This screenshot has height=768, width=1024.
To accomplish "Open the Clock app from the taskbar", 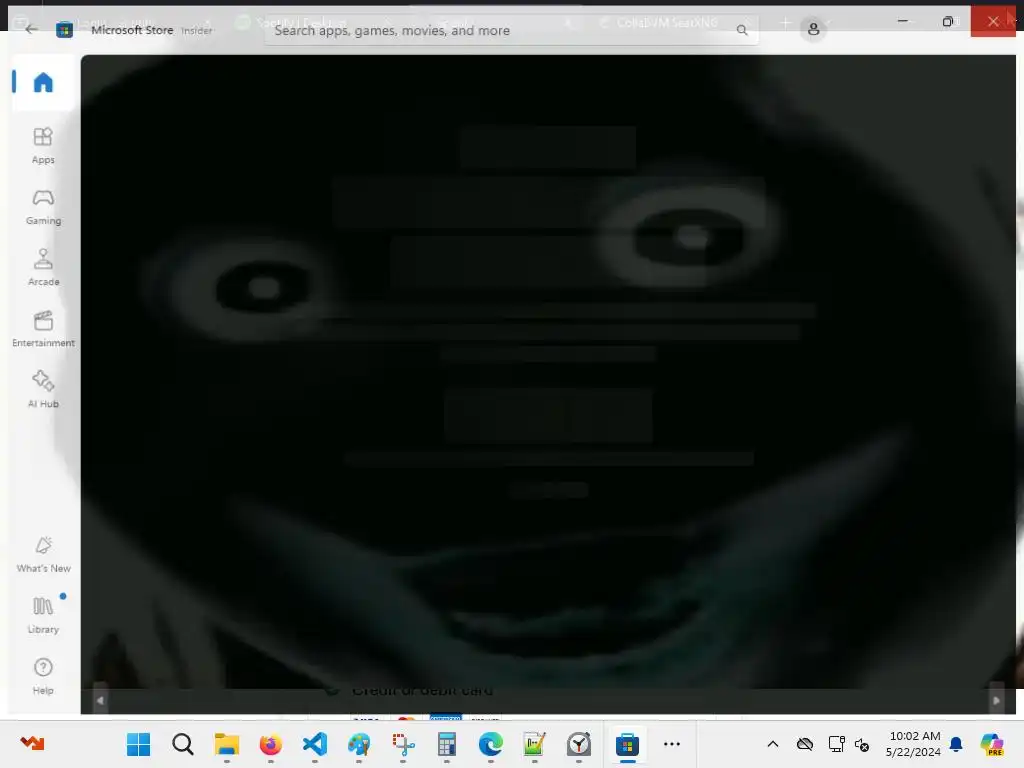I will click(x=579, y=744).
